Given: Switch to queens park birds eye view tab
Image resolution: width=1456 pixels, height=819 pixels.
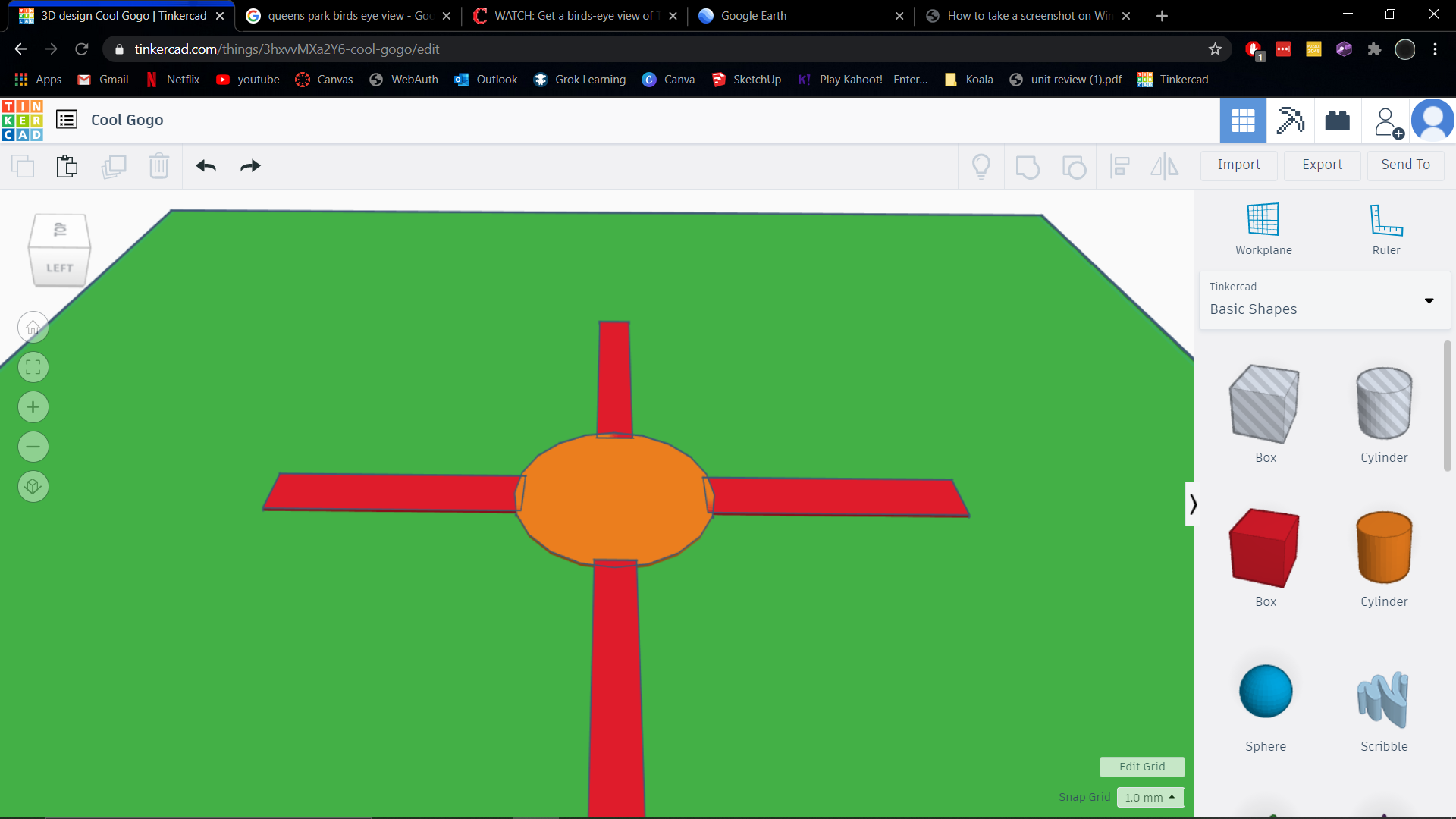Looking at the screenshot, I should (349, 16).
